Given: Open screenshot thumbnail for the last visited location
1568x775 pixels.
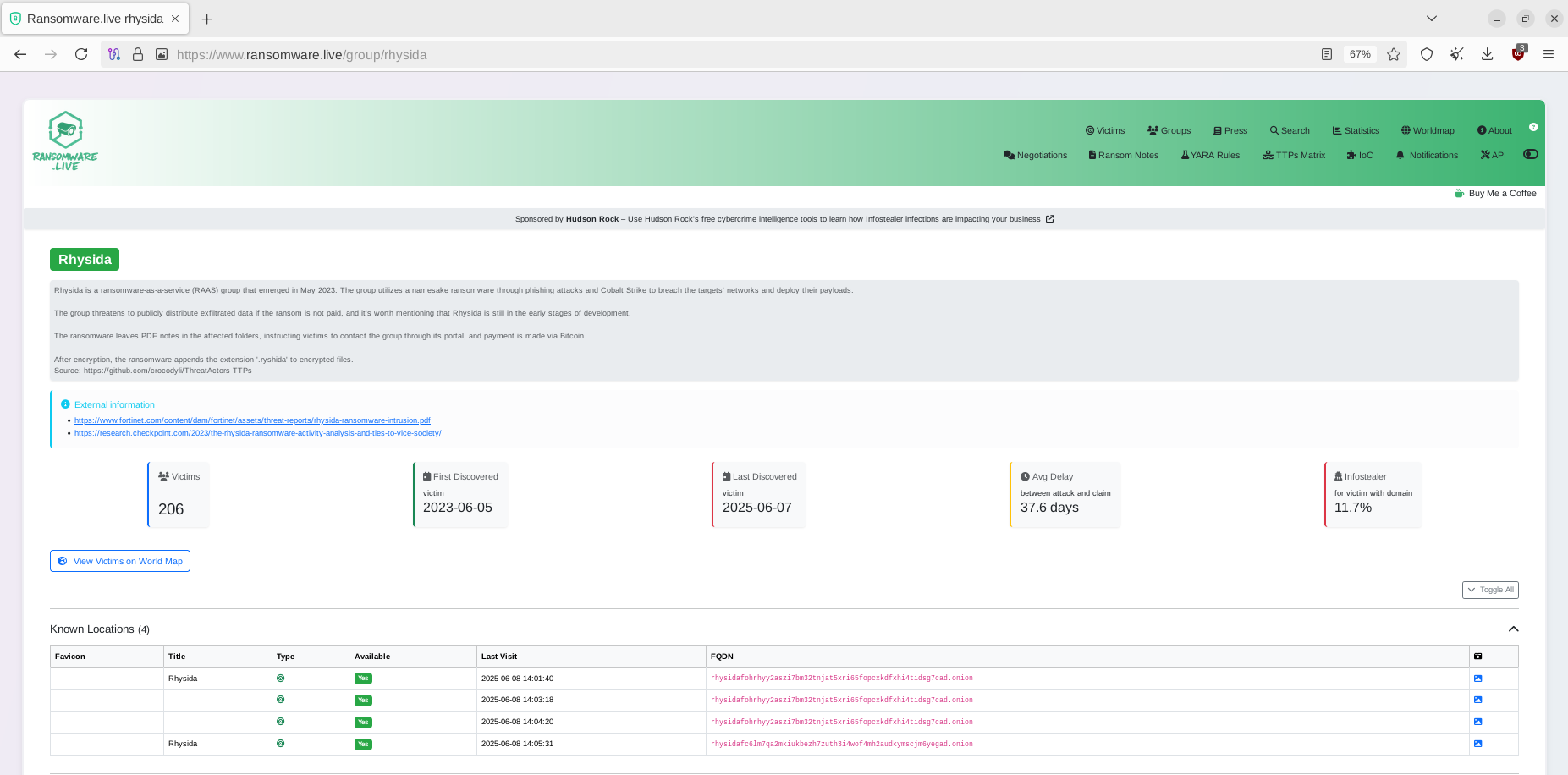Looking at the screenshot, I should coord(1478,744).
